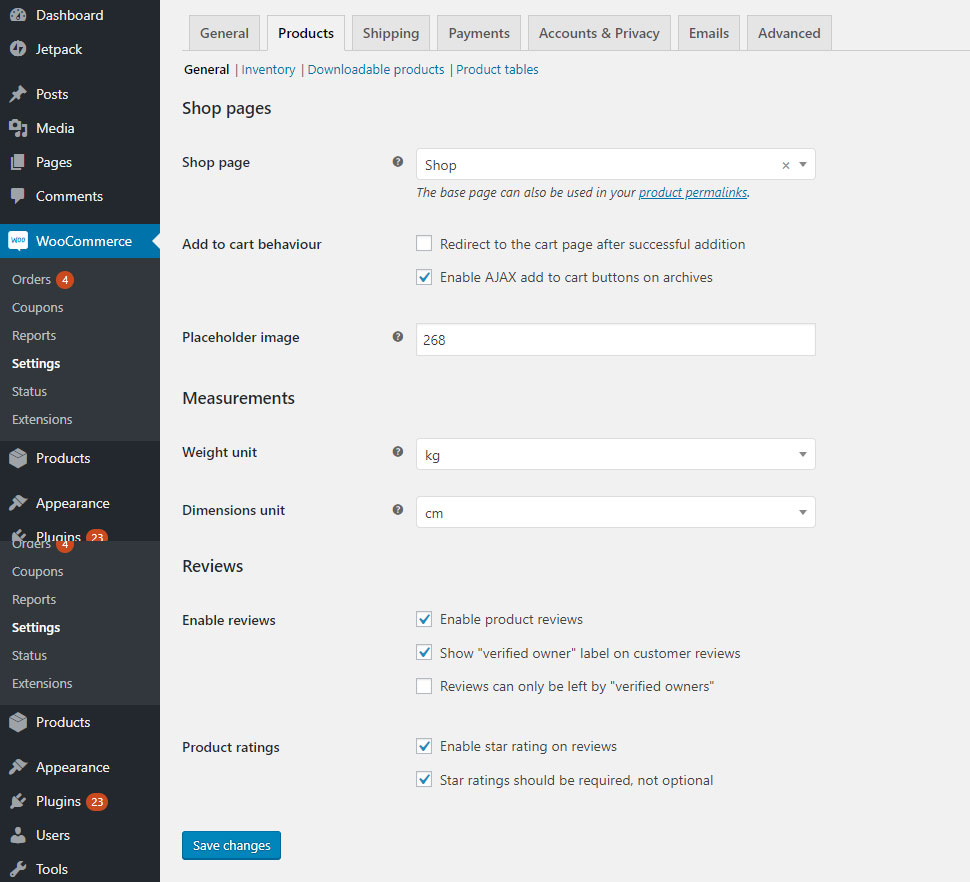Open the Shop page dropdown
Image resolution: width=970 pixels, height=882 pixels.
616,165
